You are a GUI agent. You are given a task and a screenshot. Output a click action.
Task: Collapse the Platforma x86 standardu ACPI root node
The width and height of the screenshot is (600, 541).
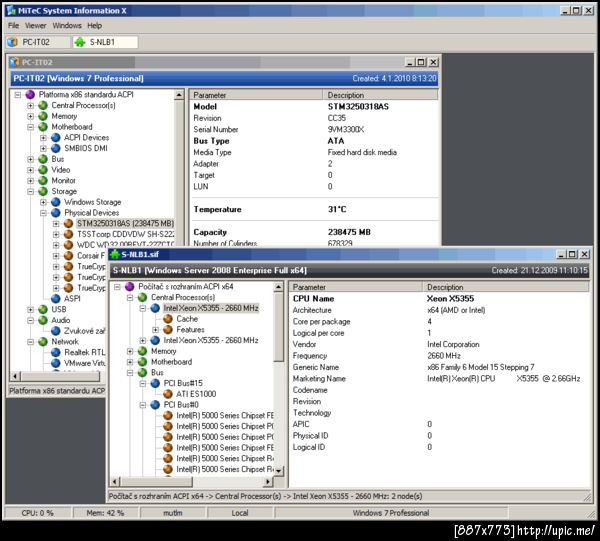[18, 95]
